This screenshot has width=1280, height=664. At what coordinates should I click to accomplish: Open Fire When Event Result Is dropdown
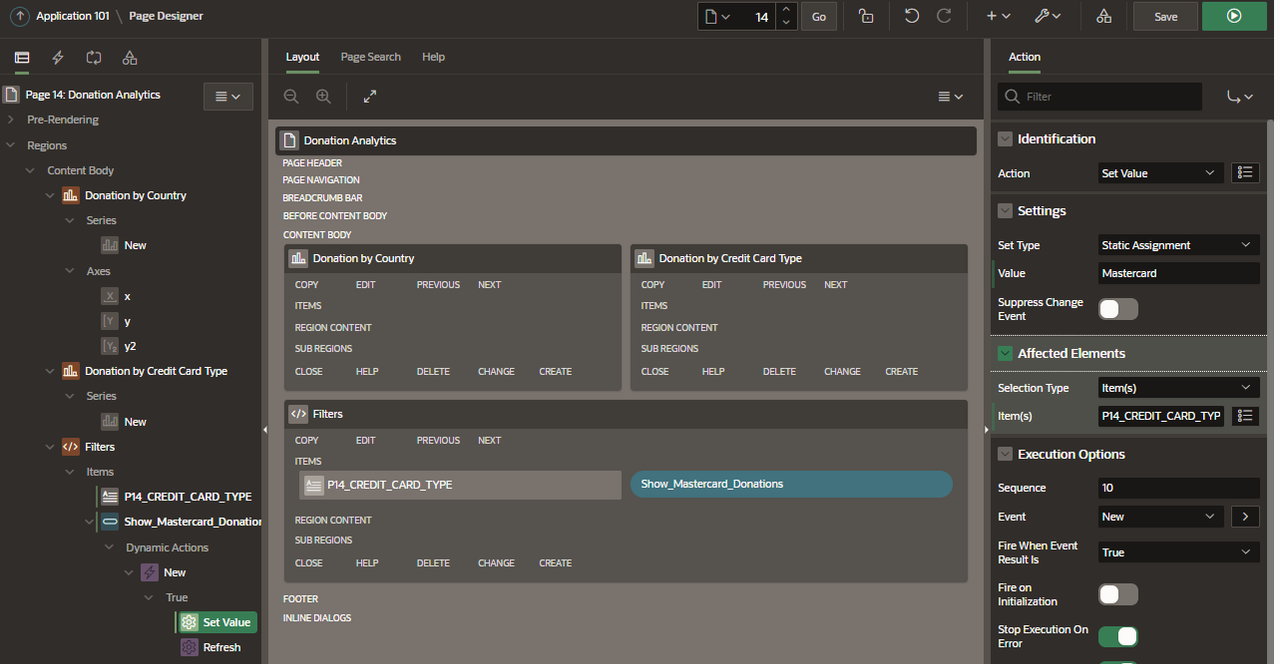pos(1179,552)
